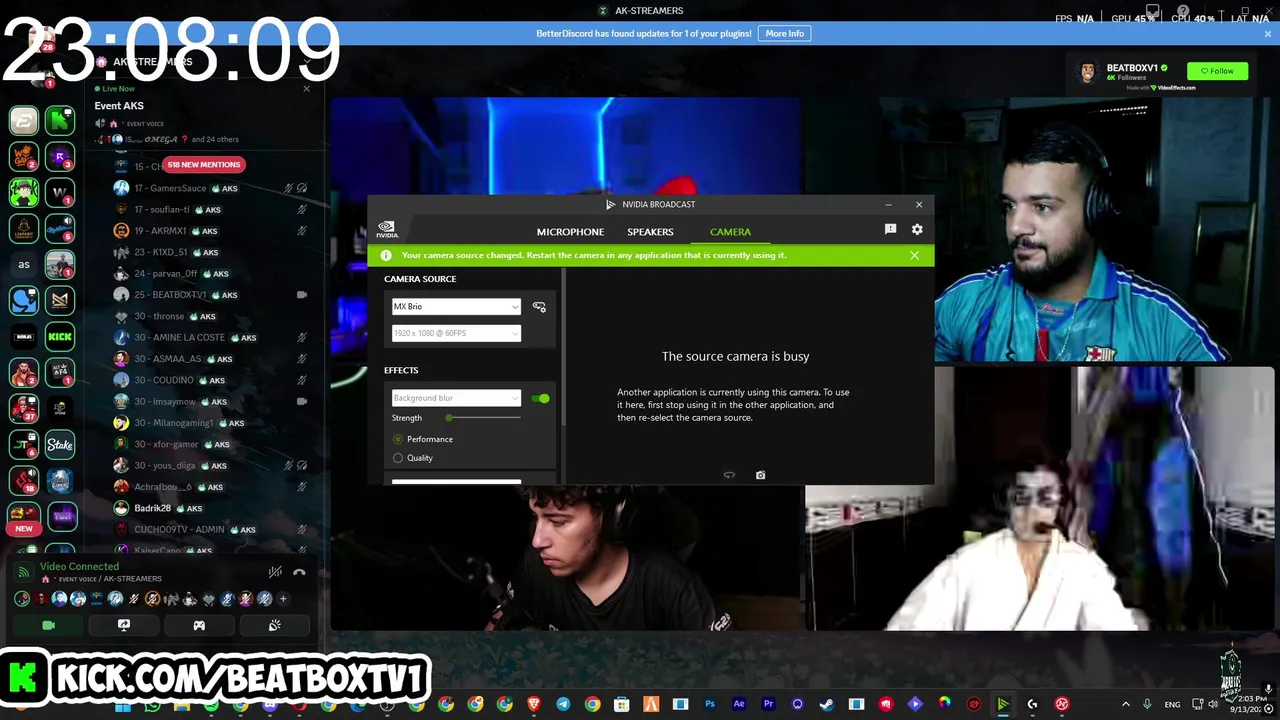Select voice user 30 - AMINE LA COSTE

(208, 337)
